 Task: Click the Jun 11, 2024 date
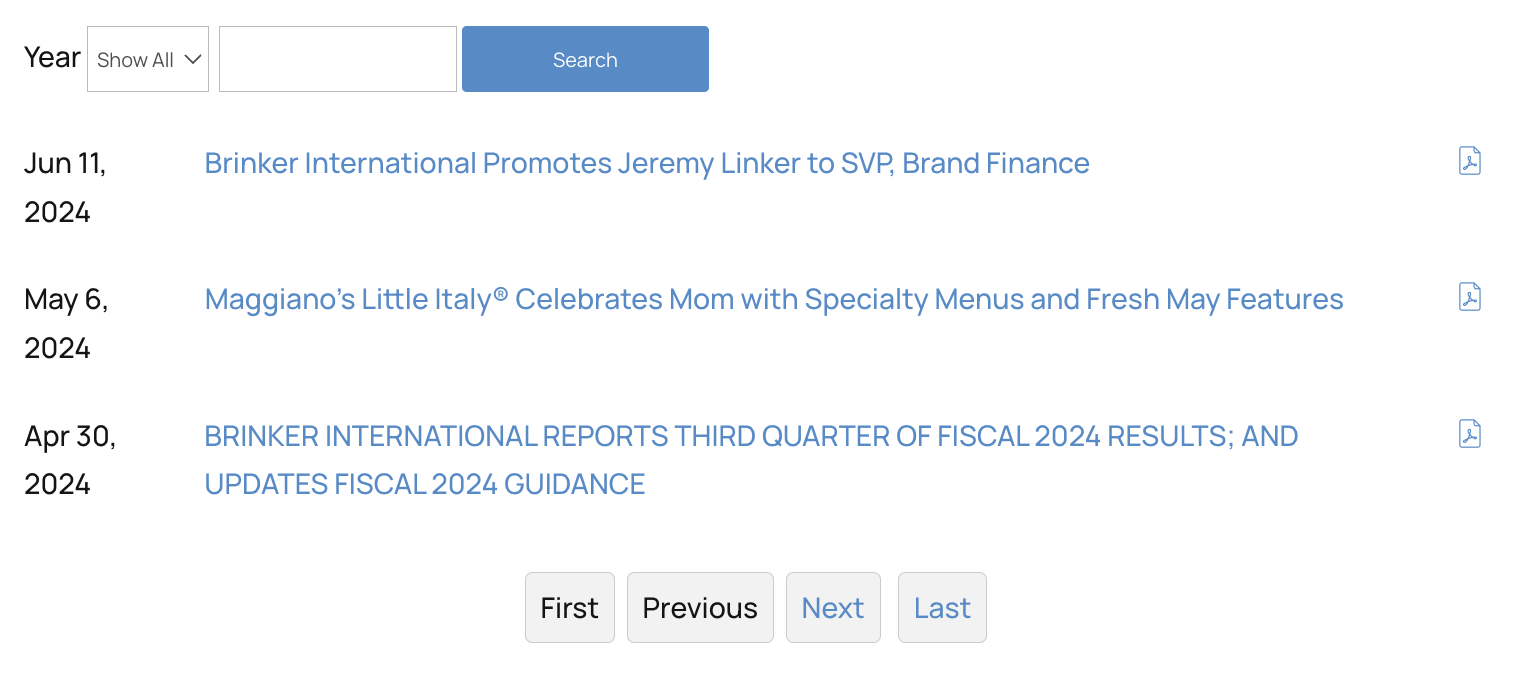65,187
